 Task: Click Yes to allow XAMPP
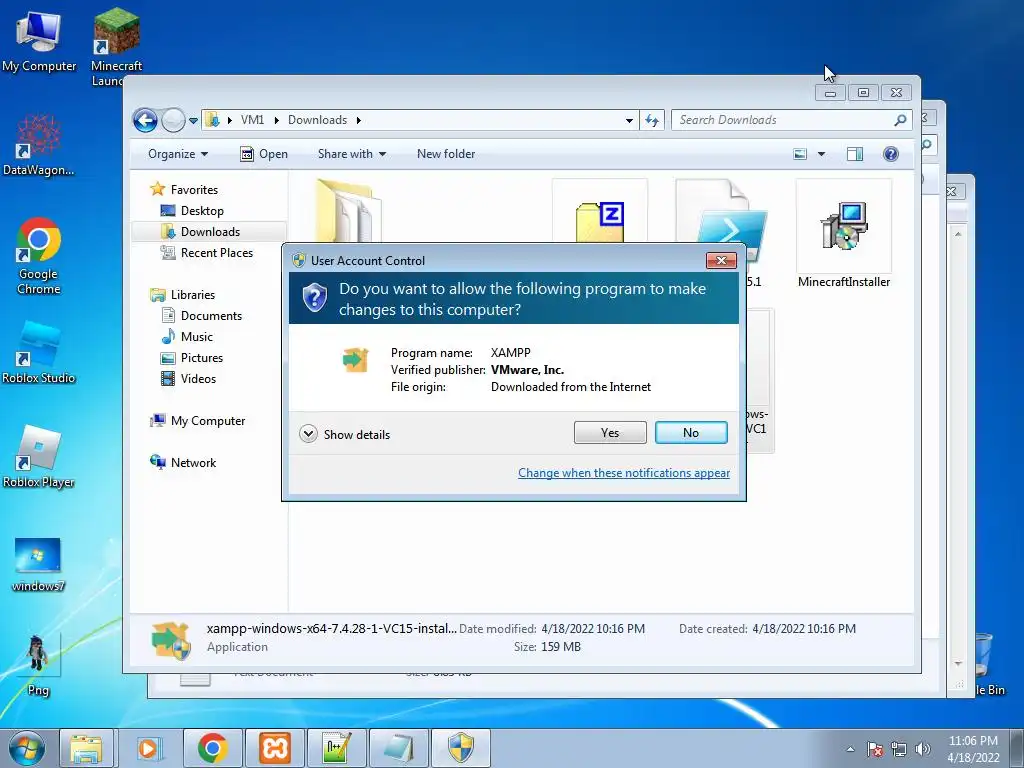[610, 432]
